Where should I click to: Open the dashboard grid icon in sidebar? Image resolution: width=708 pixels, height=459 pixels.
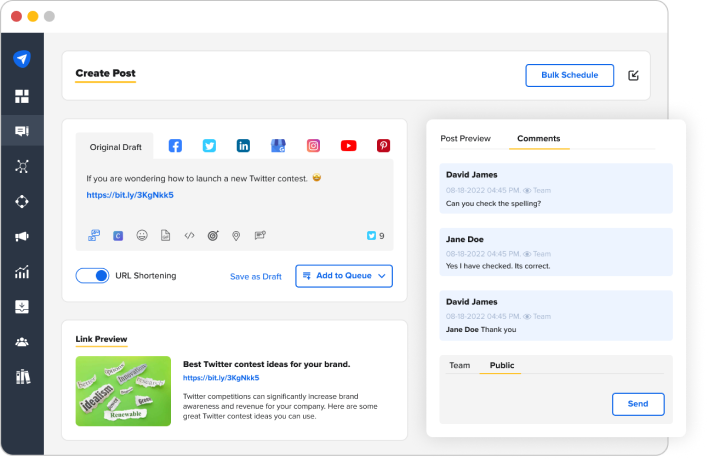click(22, 96)
